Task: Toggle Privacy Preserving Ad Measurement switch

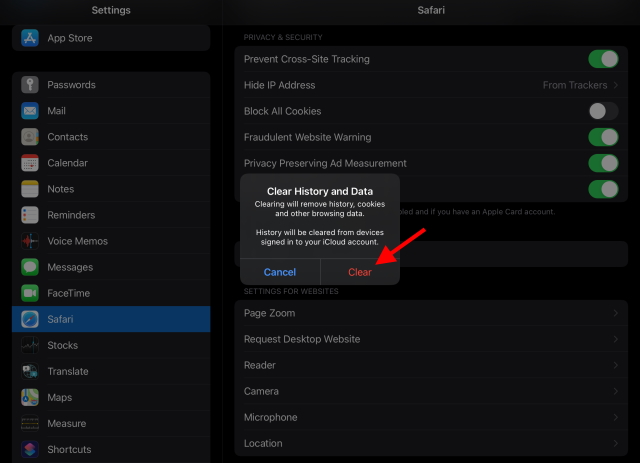Action: pyautogui.click(x=603, y=163)
